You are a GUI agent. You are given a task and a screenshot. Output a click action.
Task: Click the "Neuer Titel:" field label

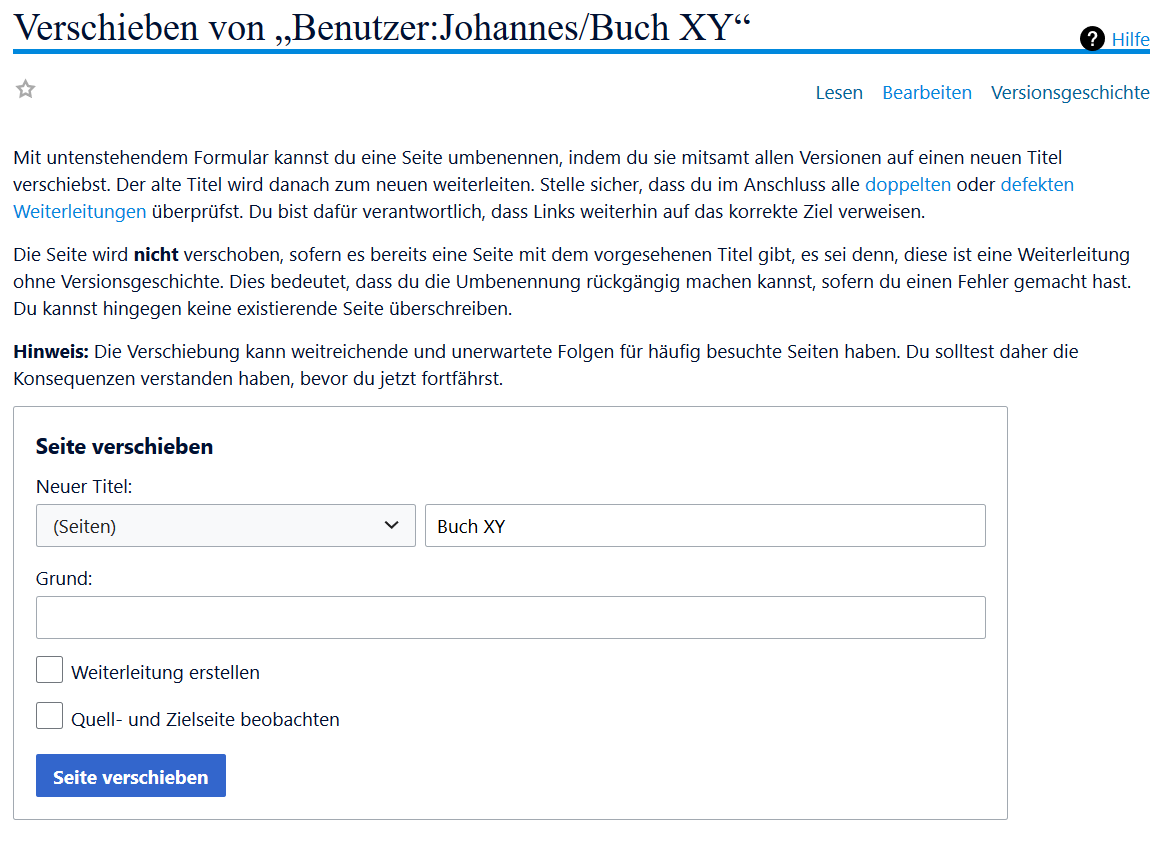84,487
